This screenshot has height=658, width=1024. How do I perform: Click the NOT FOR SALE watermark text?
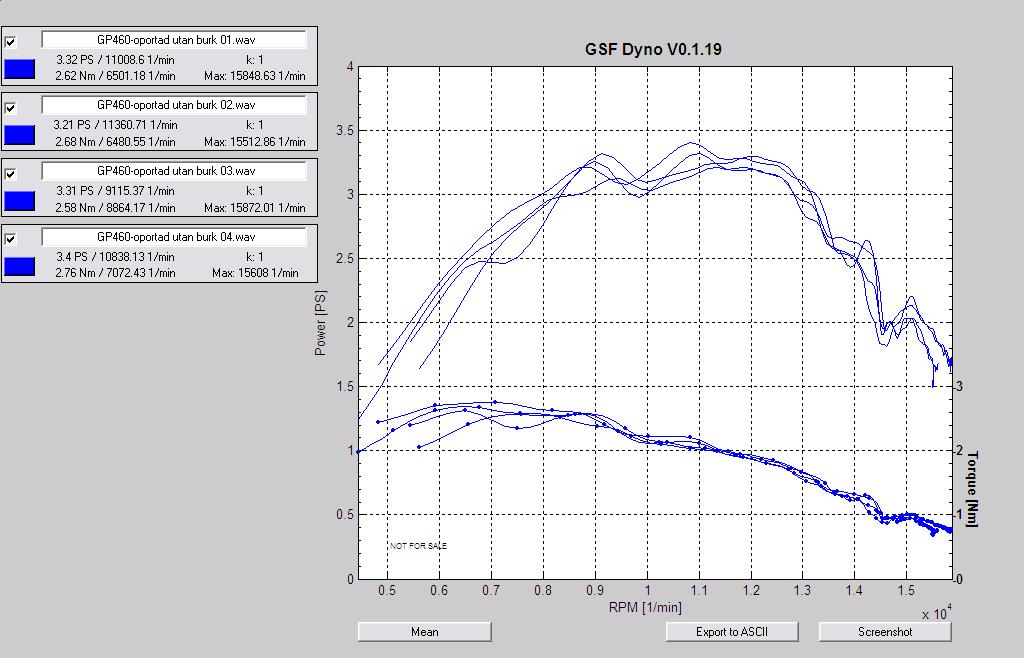419,546
